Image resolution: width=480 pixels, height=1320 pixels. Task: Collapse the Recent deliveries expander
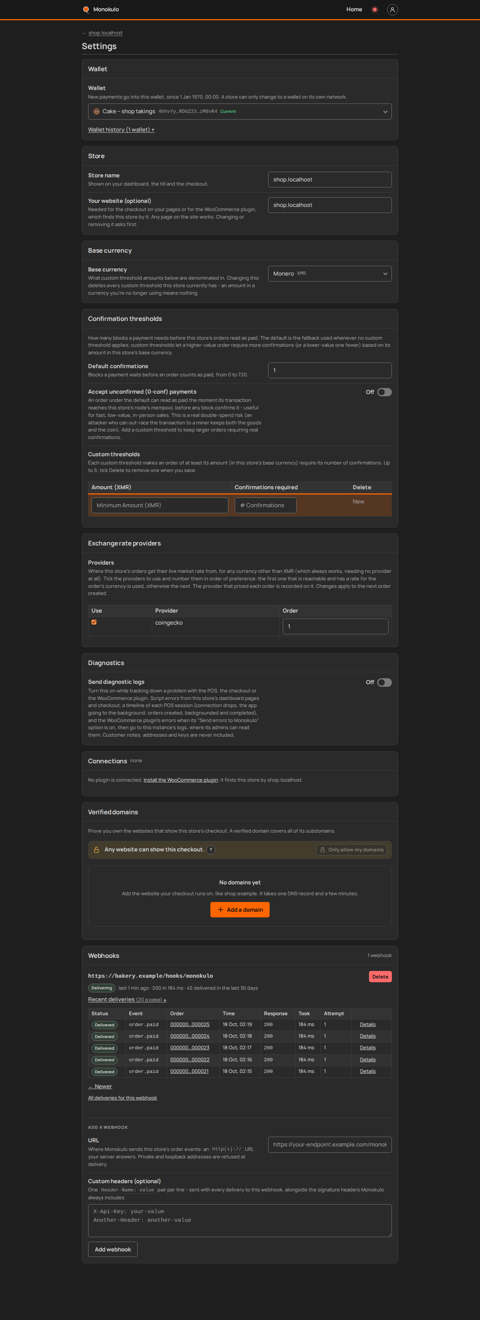pyautogui.click(x=127, y=999)
